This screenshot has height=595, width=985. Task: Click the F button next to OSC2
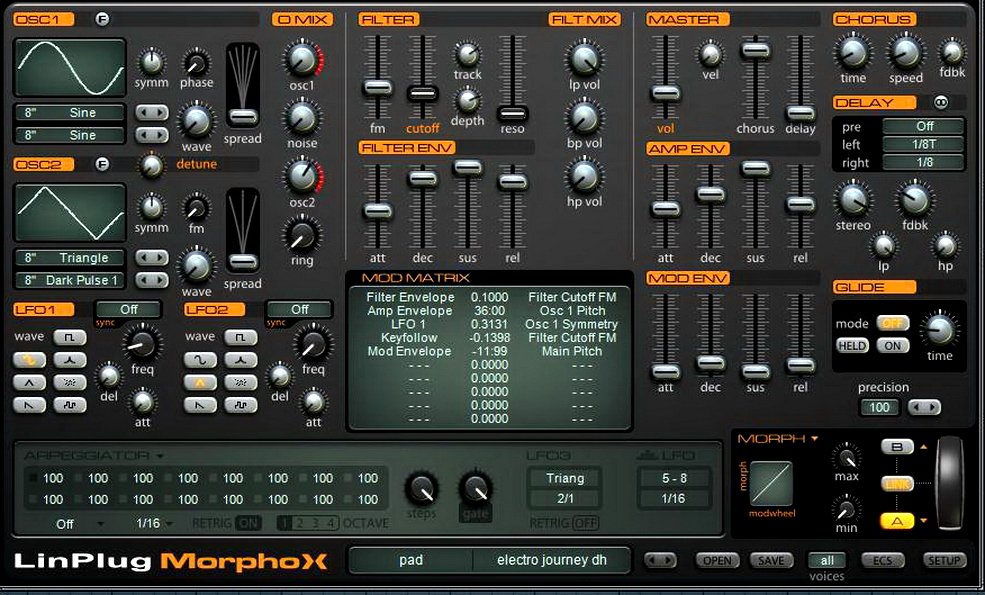pyautogui.click(x=102, y=164)
